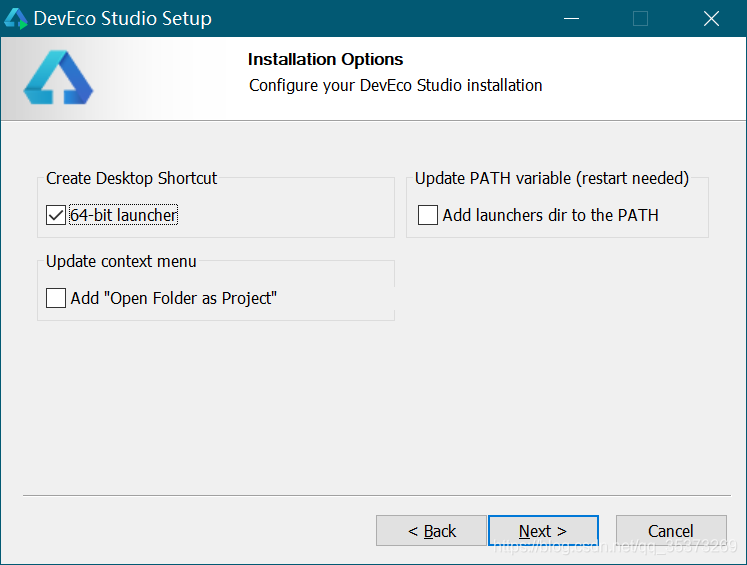Go to the Next installation step
This screenshot has height=565, width=747.
point(543,531)
